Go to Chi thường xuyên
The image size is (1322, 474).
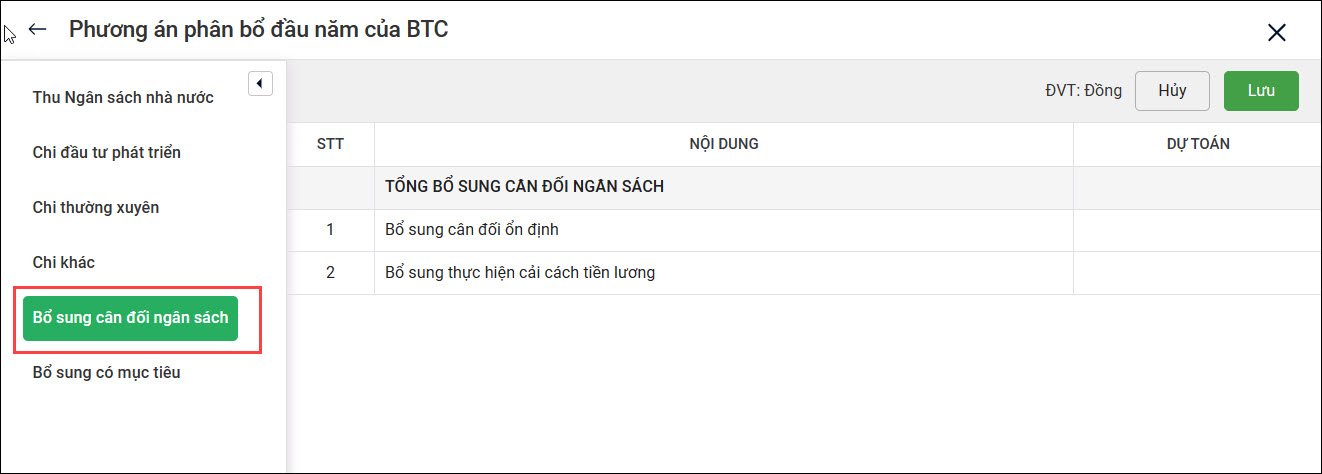pyautogui.click(x=96, y=208)
